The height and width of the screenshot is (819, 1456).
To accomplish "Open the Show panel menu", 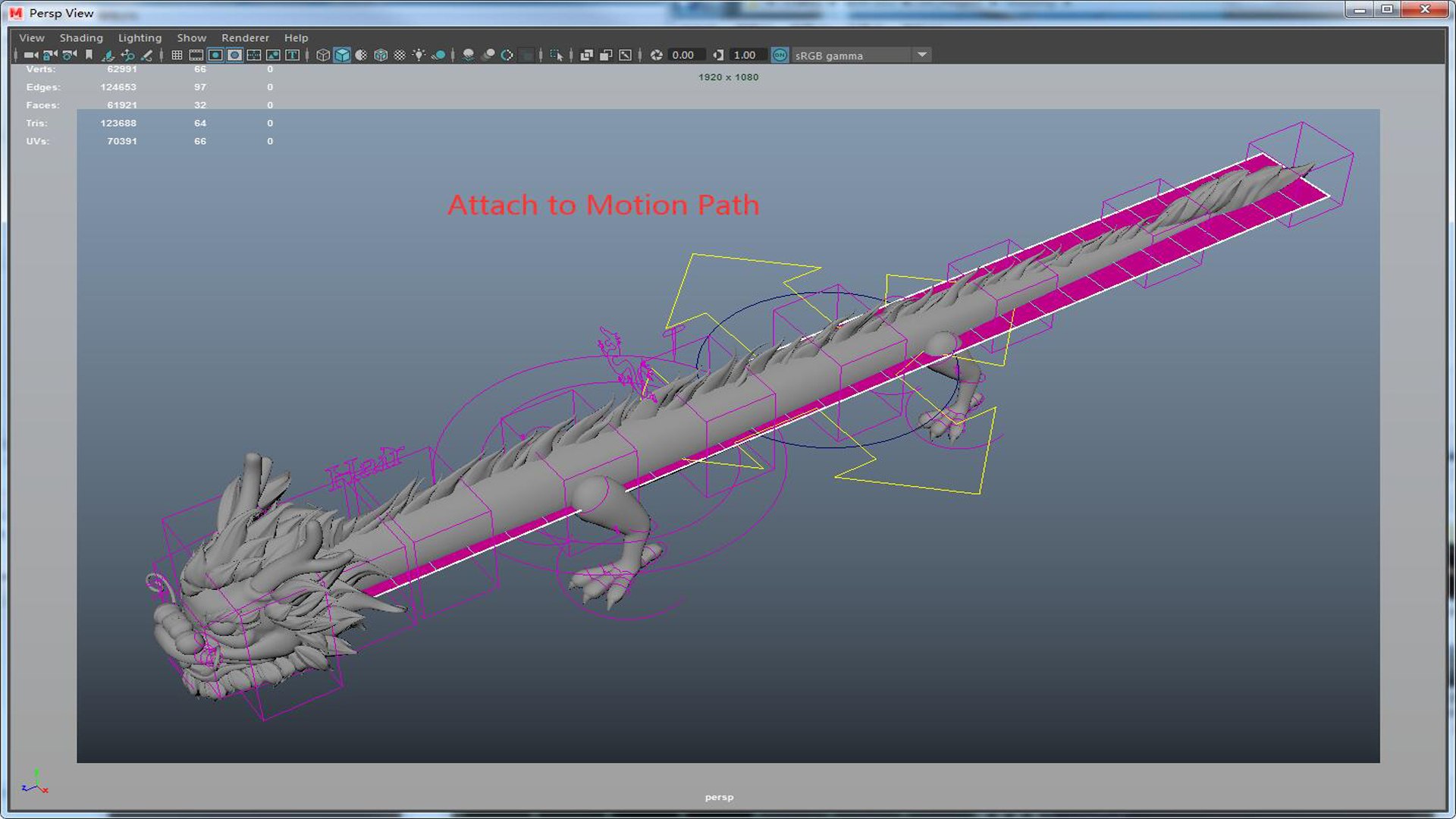I will click(191, 38).
